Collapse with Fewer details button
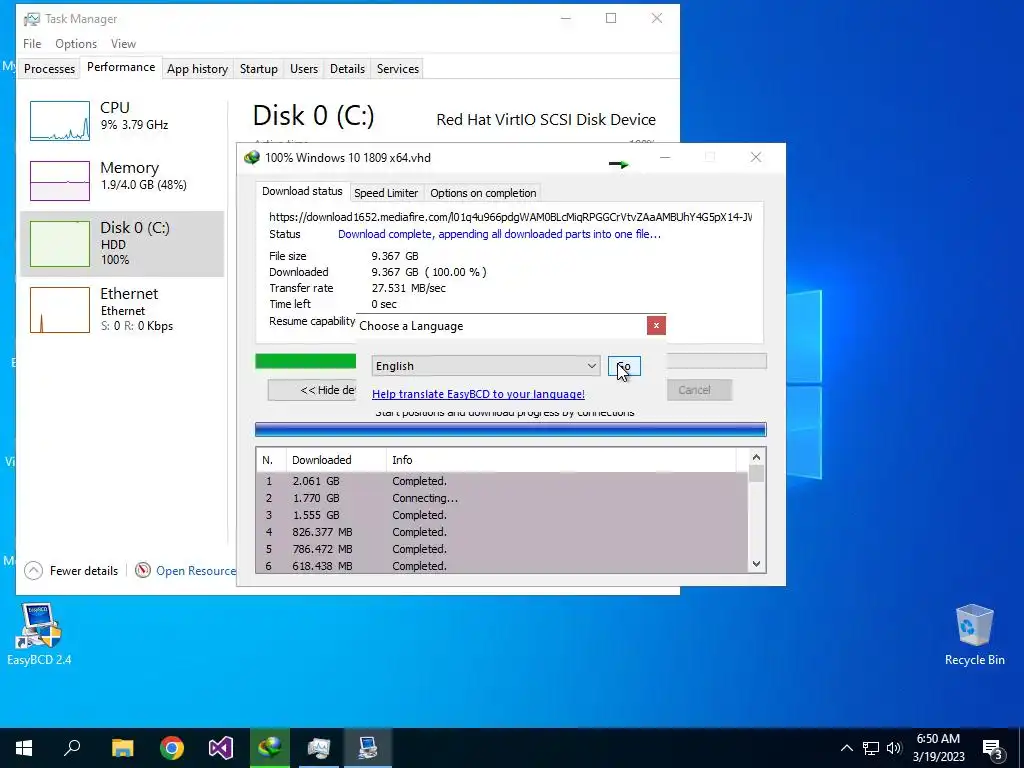1024x768 pixels. click(x=71, y=571)
